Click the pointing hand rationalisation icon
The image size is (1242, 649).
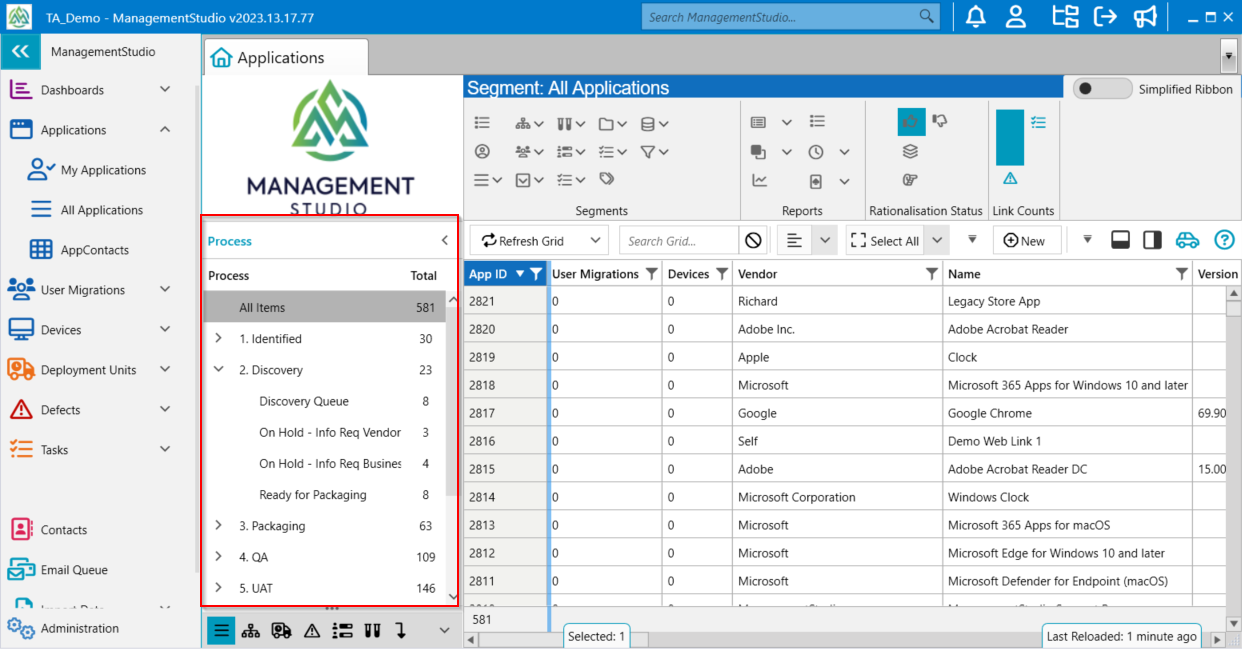click(x=910, y=180)
